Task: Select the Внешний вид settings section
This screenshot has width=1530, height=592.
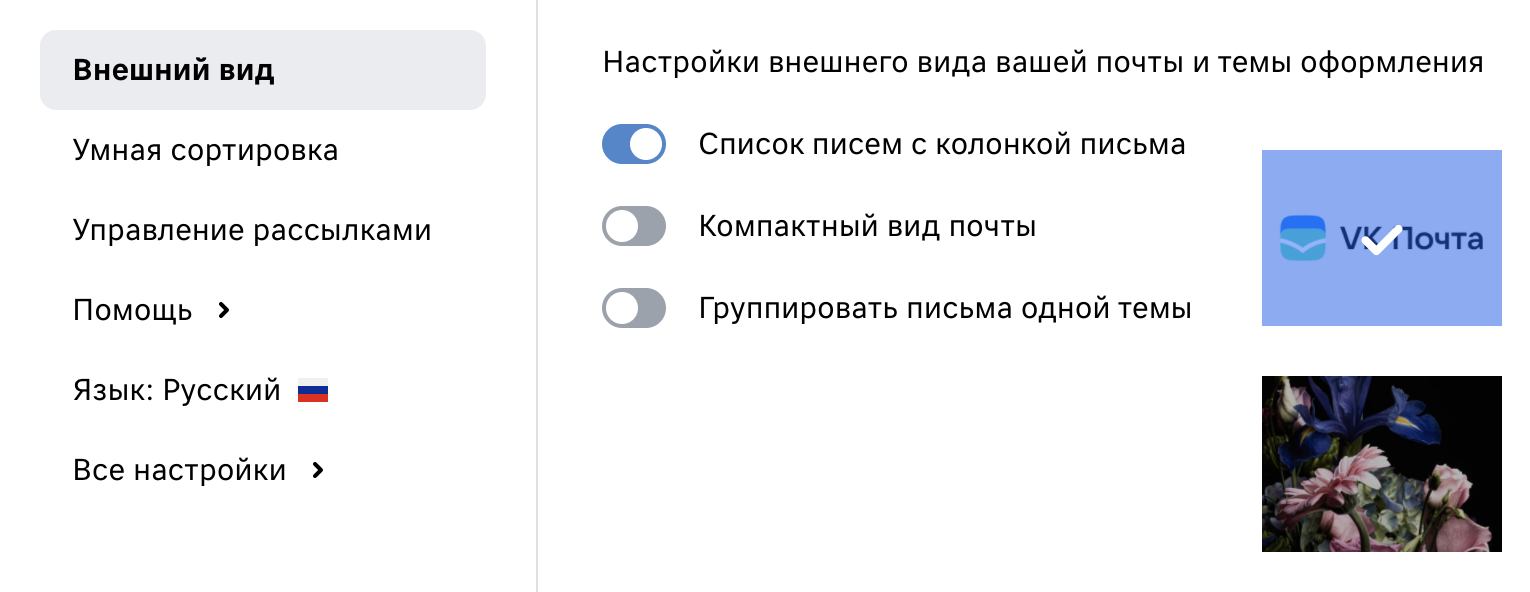Action: click(263, 70)
